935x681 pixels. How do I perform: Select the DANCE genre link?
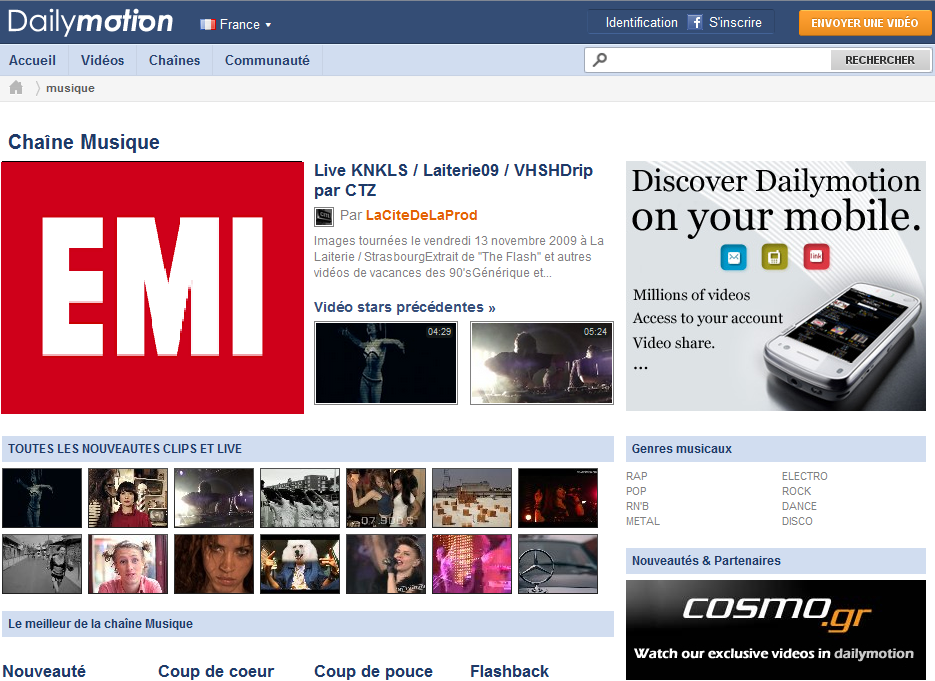pos(800,506)
